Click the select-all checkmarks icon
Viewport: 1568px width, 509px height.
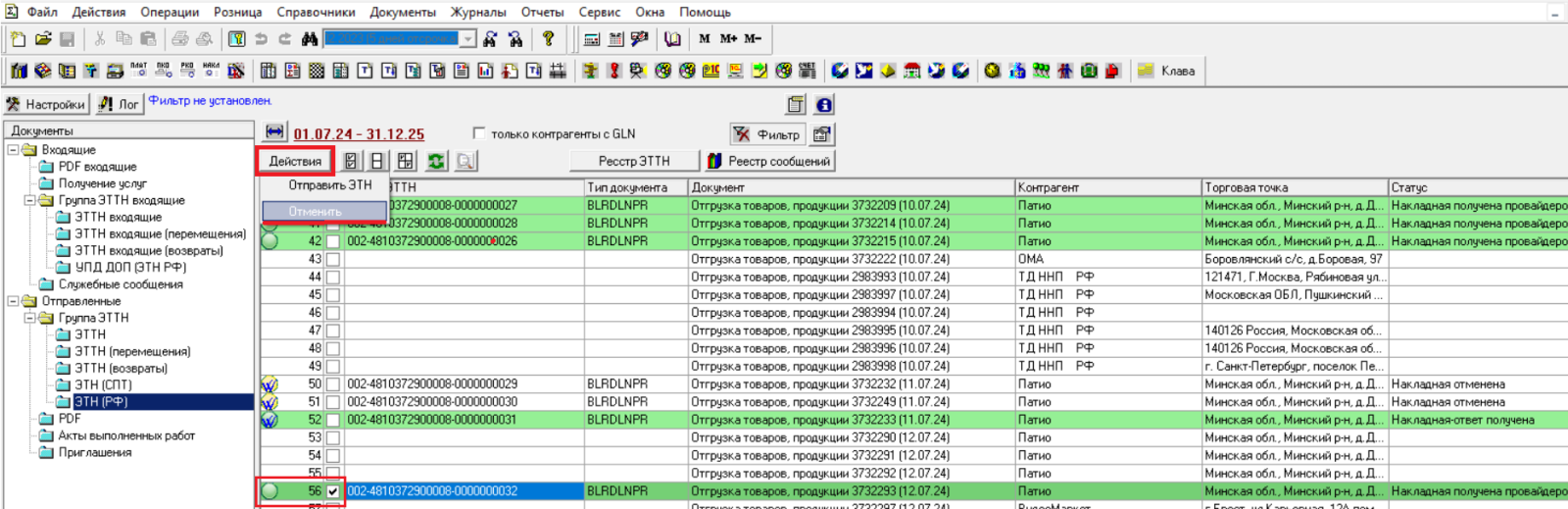click(351, 161)
